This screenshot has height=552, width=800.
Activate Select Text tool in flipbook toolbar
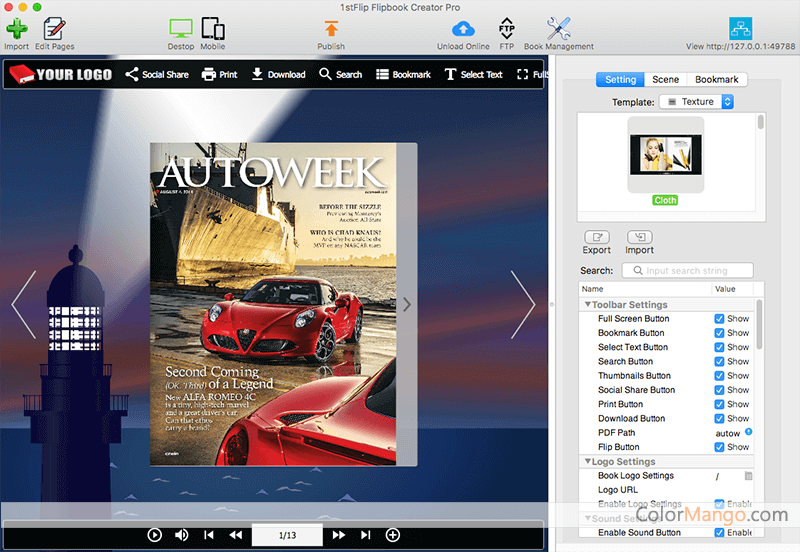473,74
